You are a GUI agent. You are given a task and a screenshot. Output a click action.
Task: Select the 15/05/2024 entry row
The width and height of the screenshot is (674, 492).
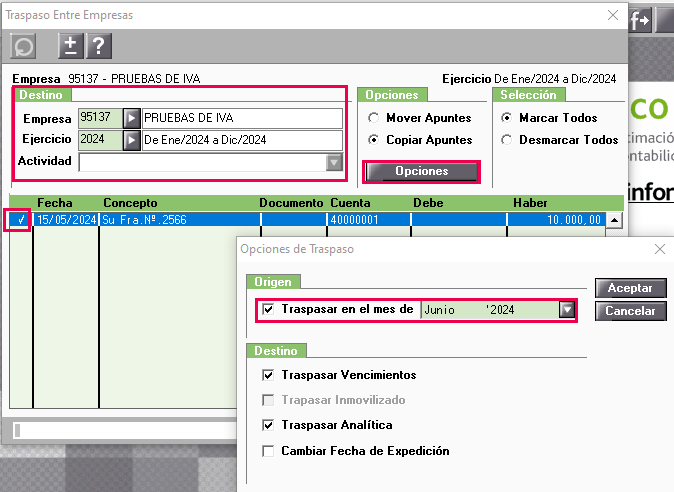[x=300, y=220]
